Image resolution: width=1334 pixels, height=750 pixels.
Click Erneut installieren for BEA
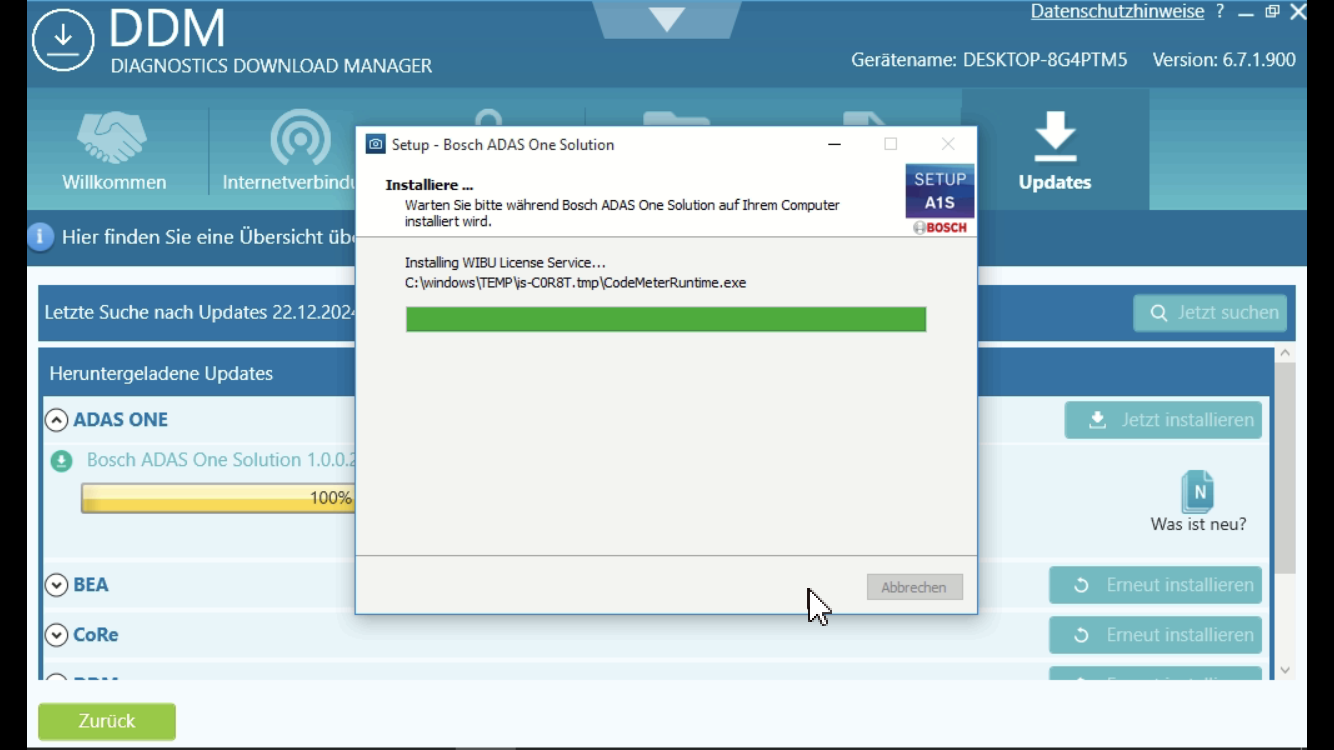tap(1155, 585)
